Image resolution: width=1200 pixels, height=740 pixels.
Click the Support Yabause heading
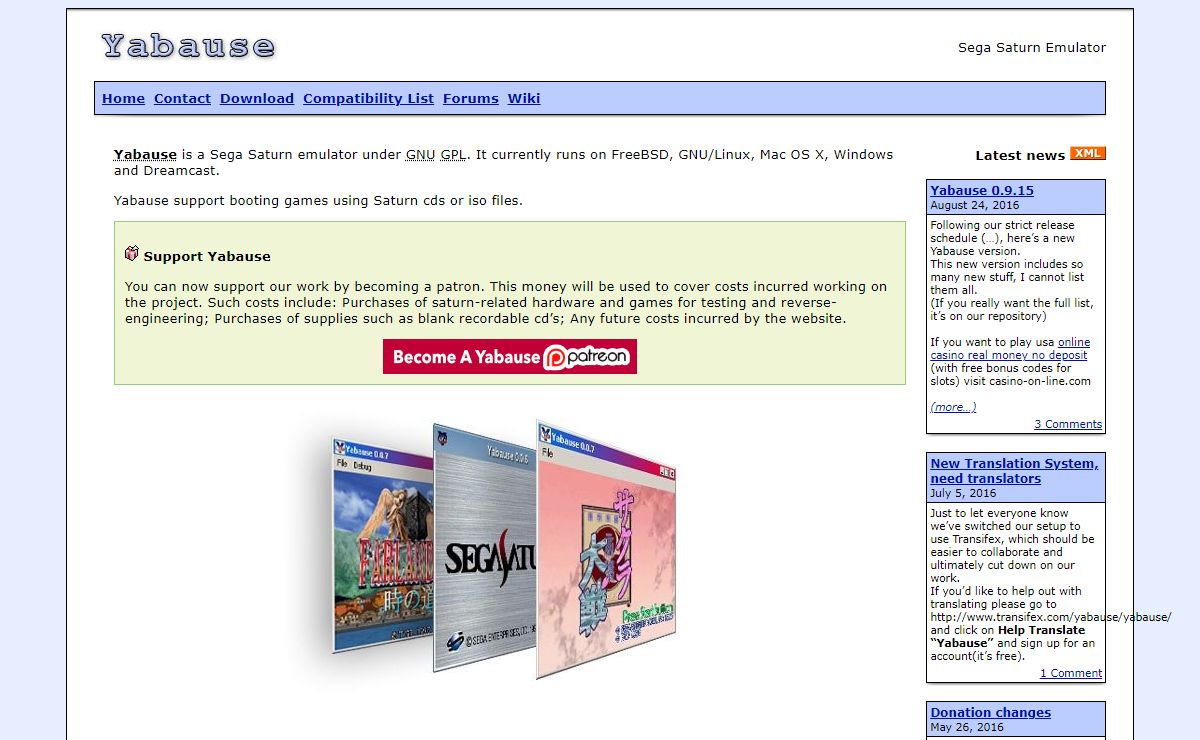tap(207, 256)
